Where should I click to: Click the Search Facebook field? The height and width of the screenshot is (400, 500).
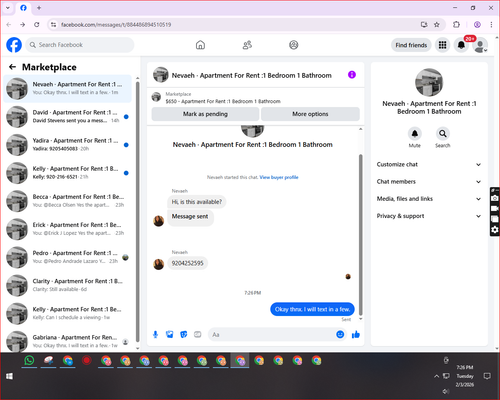pyautogui.click(x=80, y=45)
